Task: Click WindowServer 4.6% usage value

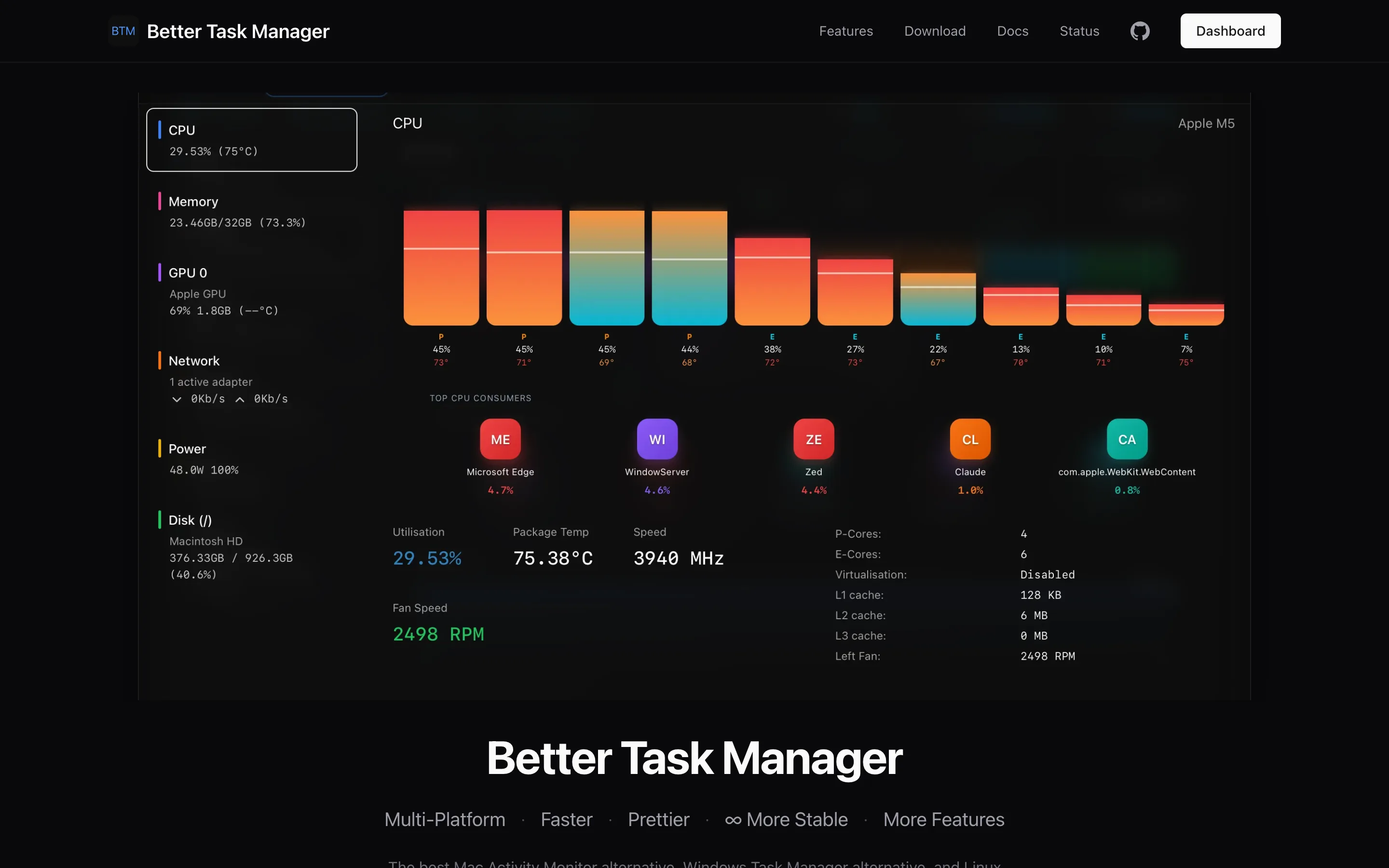Action: (x=657, y=490)
